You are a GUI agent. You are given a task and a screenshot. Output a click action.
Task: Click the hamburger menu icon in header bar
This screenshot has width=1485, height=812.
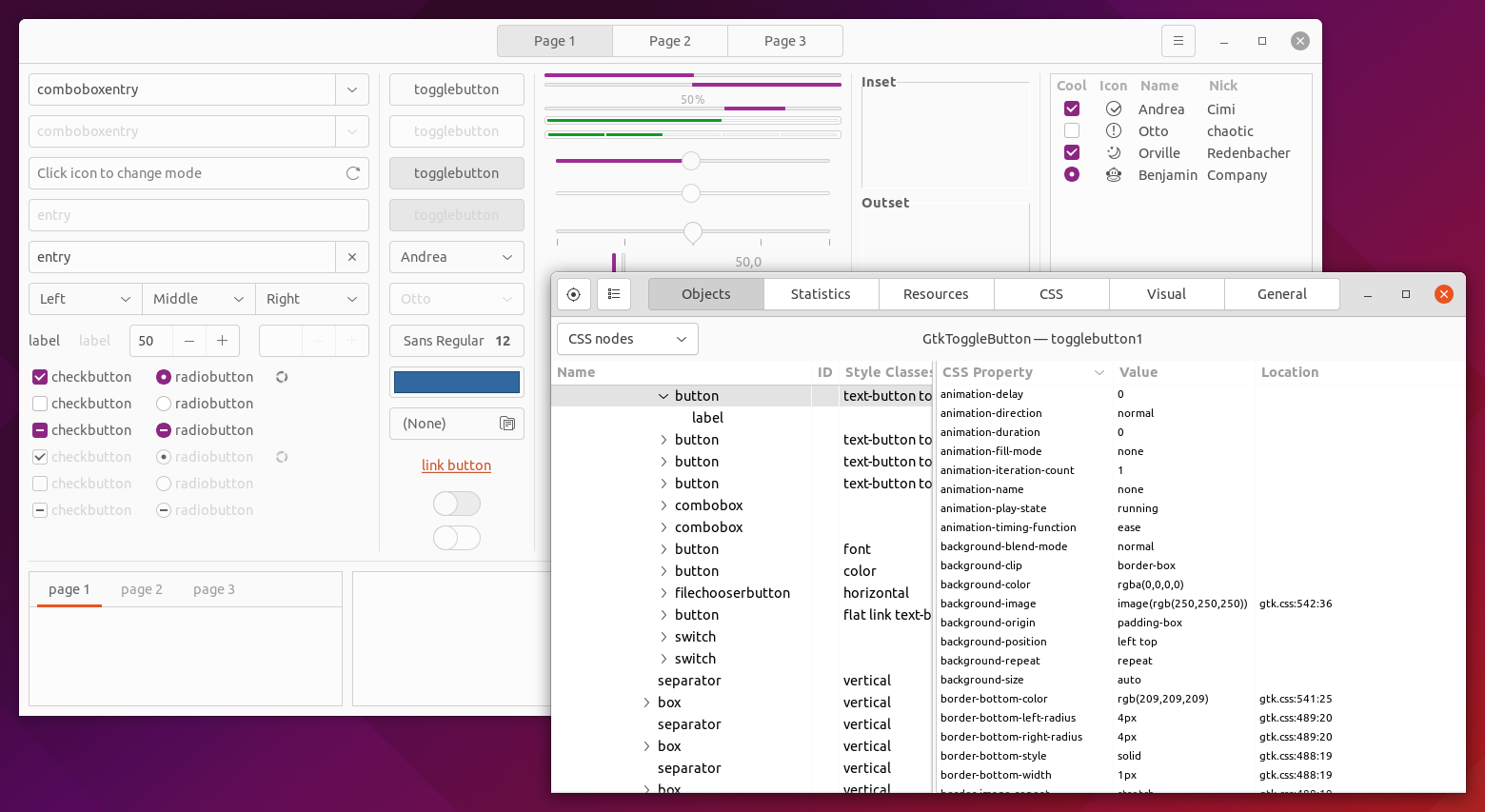1178,41
